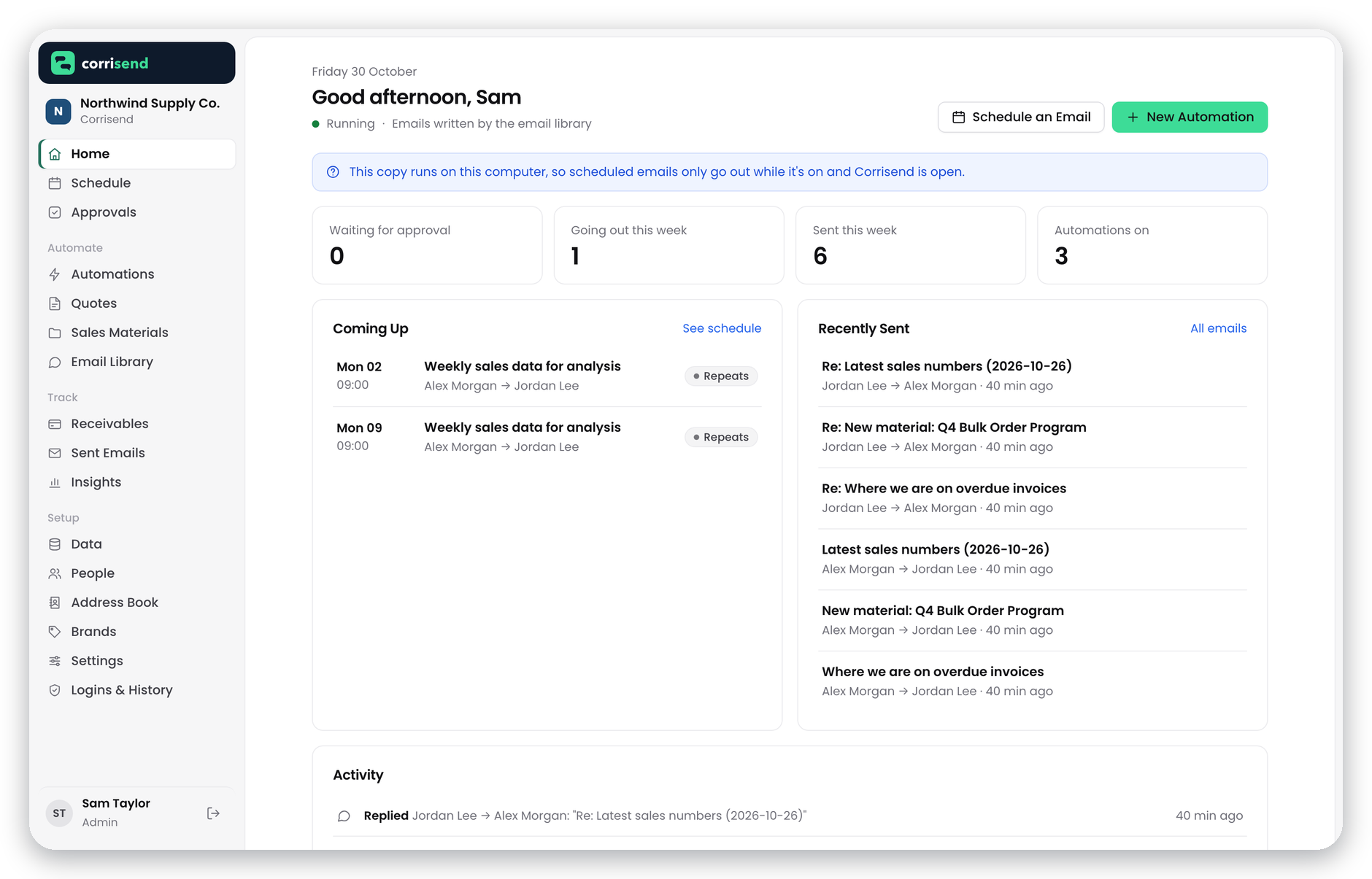The width and height of the screenshot is (1372, 879).
Task: Open the Northwind Supply Co. workspace switcher
Action: 136,111
